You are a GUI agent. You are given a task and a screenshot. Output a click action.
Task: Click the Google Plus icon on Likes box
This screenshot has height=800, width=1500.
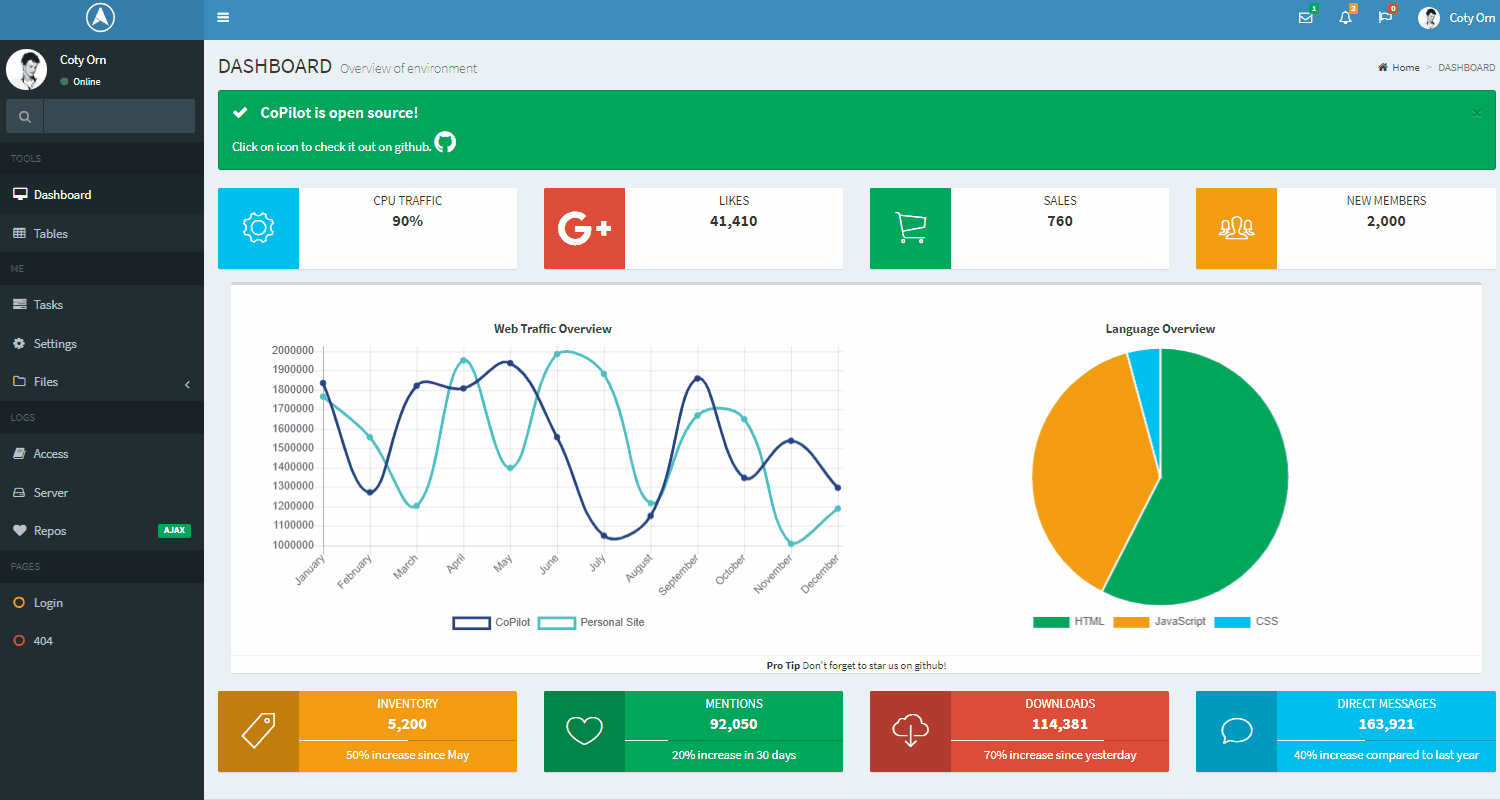point(584,228)
